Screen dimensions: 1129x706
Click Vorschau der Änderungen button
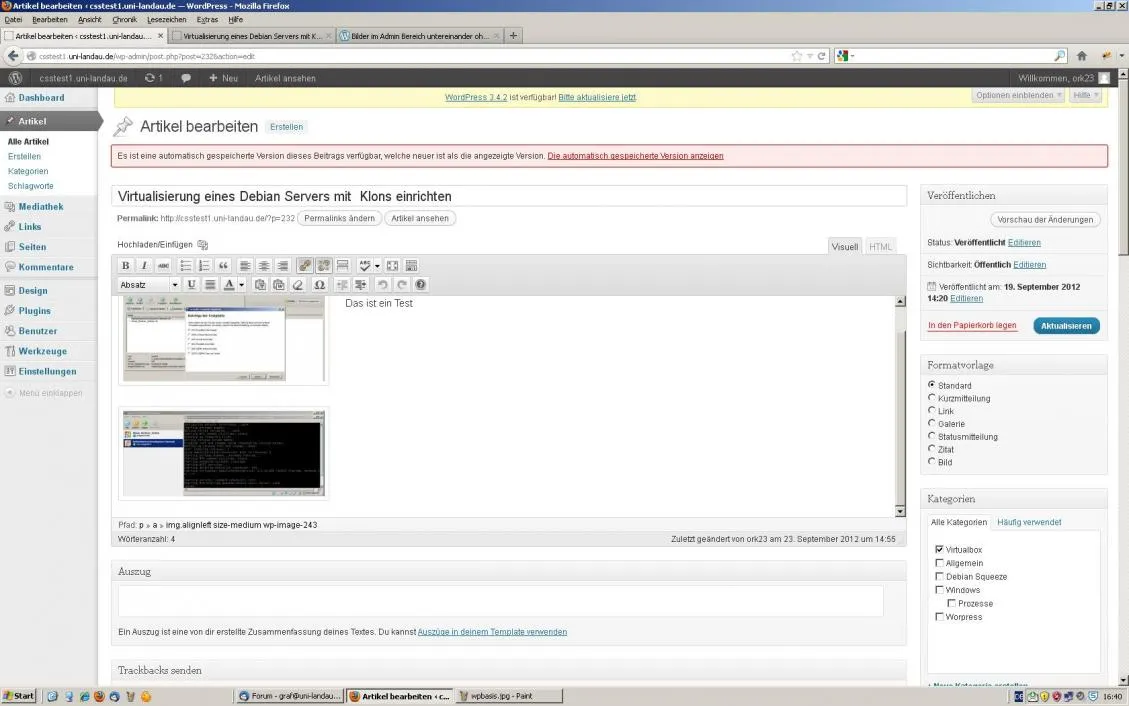1045,220
